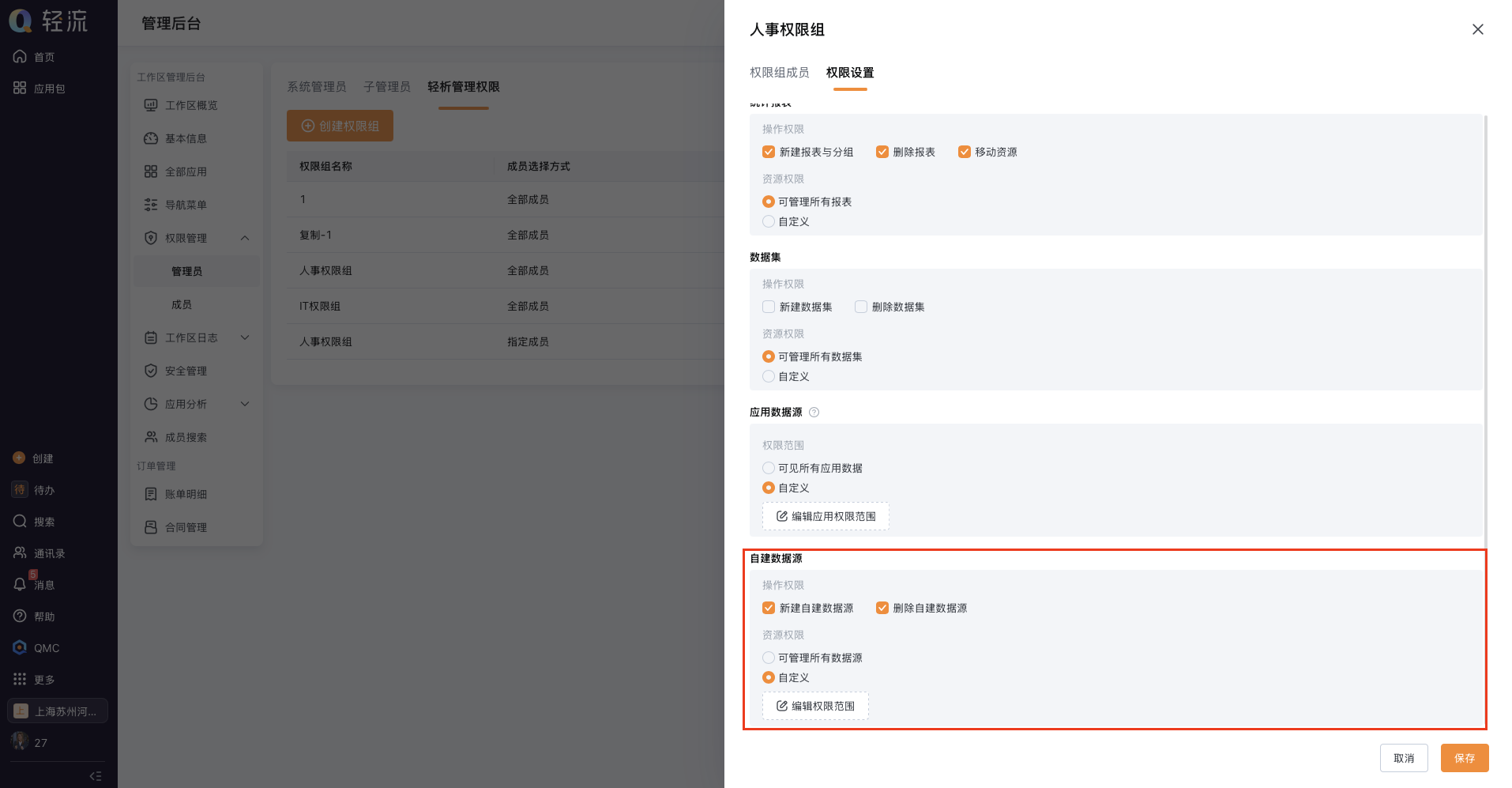Expand 应用分析 chevron

tap(245, 404)
